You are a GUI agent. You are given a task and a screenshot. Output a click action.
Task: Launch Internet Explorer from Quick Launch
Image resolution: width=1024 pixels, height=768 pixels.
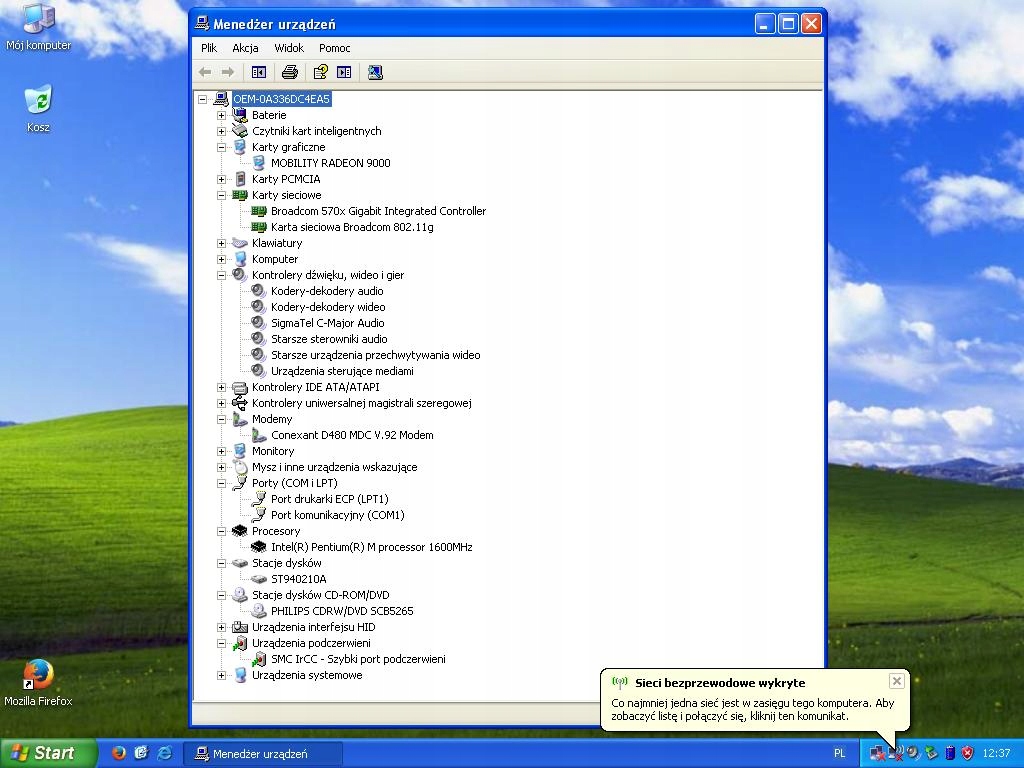tap(165, 753)
